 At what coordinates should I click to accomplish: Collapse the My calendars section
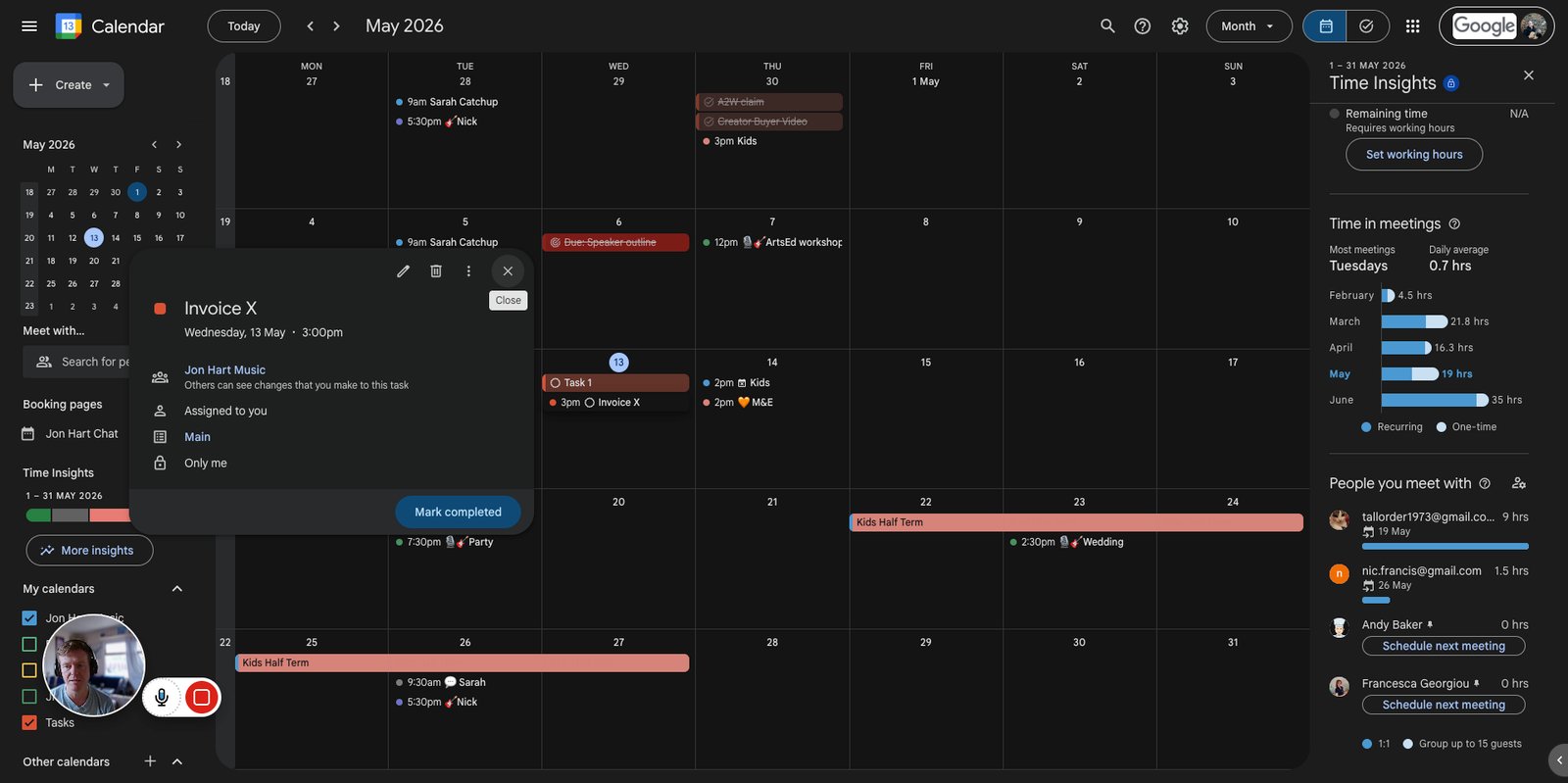[x=177, y=589]
